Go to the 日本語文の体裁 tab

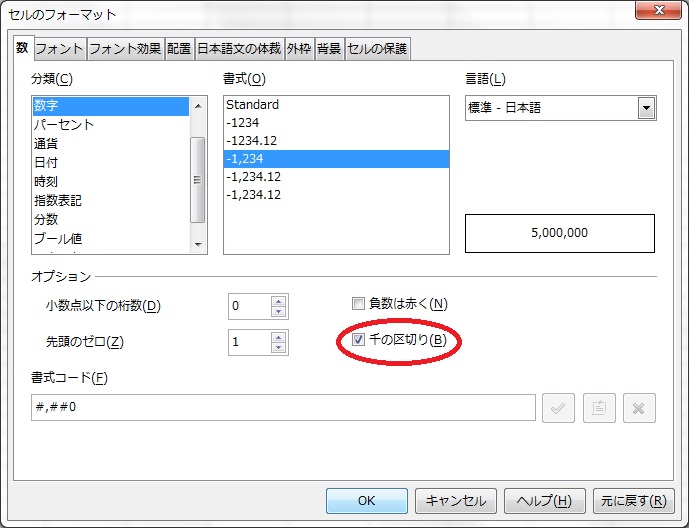pos(239,49)
